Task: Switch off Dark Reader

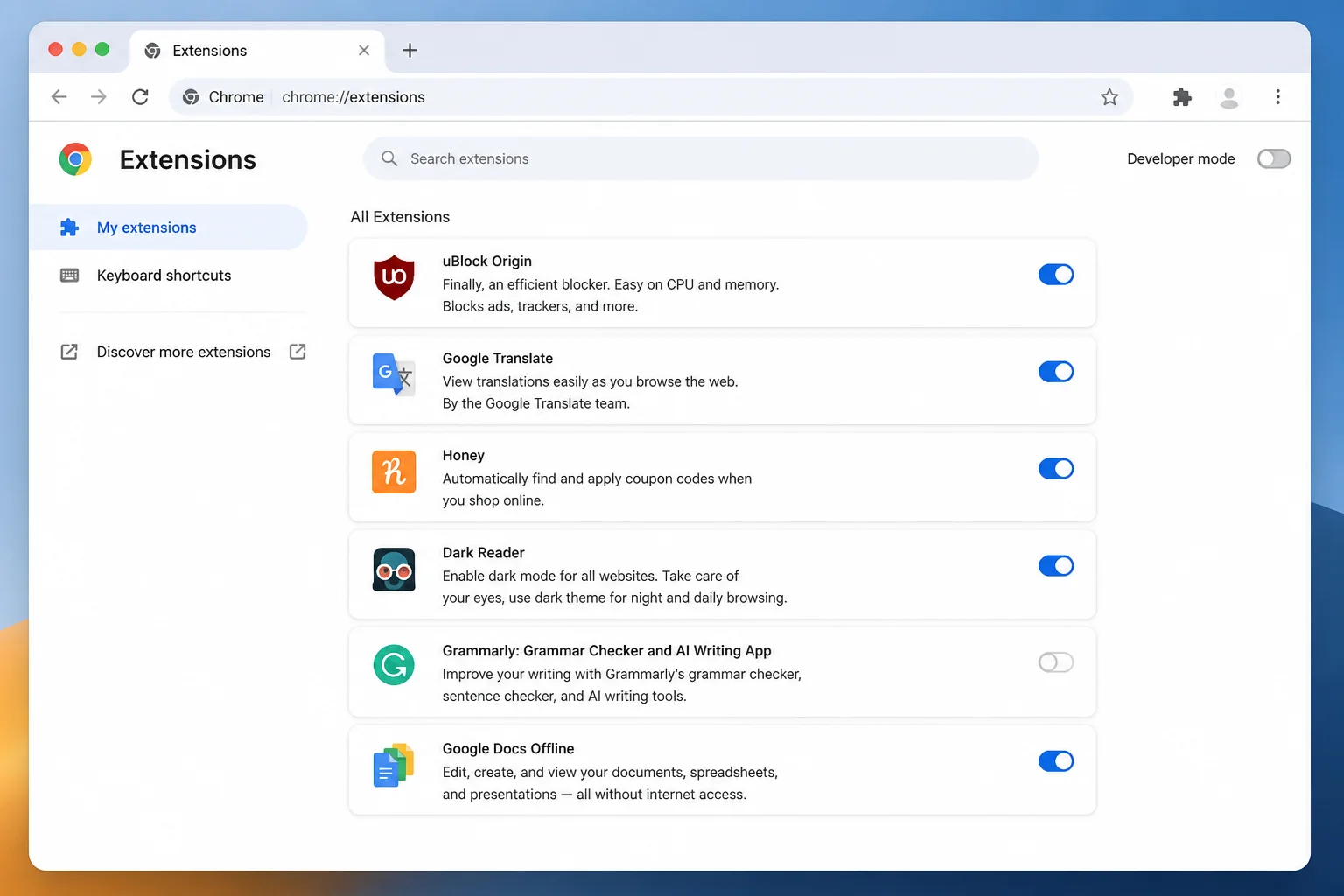Action: pos(1056,566)
